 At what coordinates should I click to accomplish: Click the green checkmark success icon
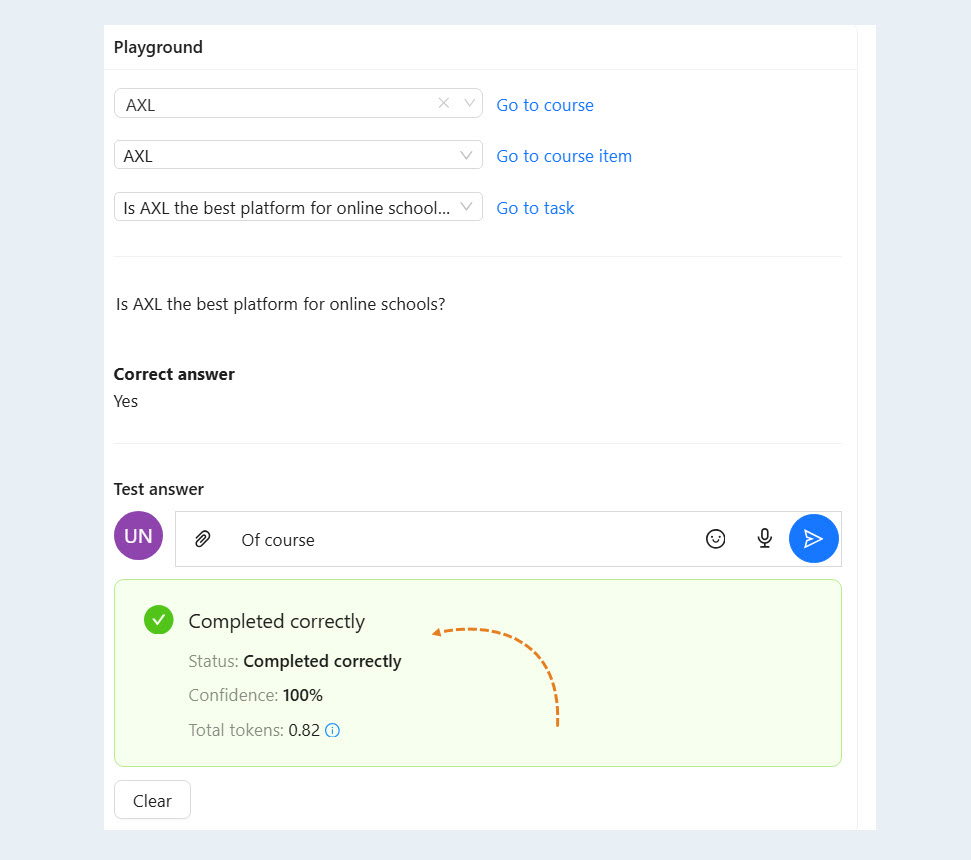tap(159, 620)
